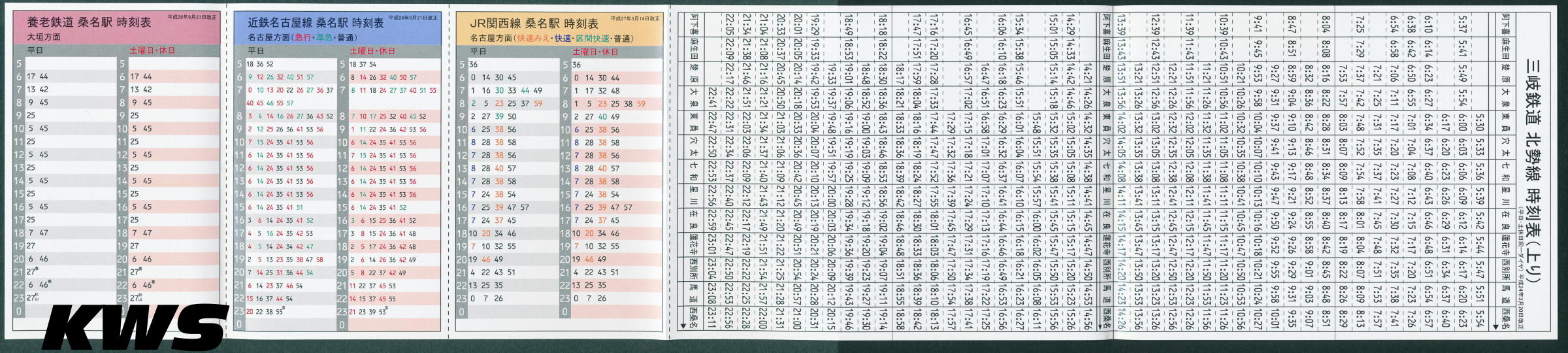Select the 平成27年3月14日改正 revision date
The width and height of the screenshot is (1568, 353).
click(635, 20)
